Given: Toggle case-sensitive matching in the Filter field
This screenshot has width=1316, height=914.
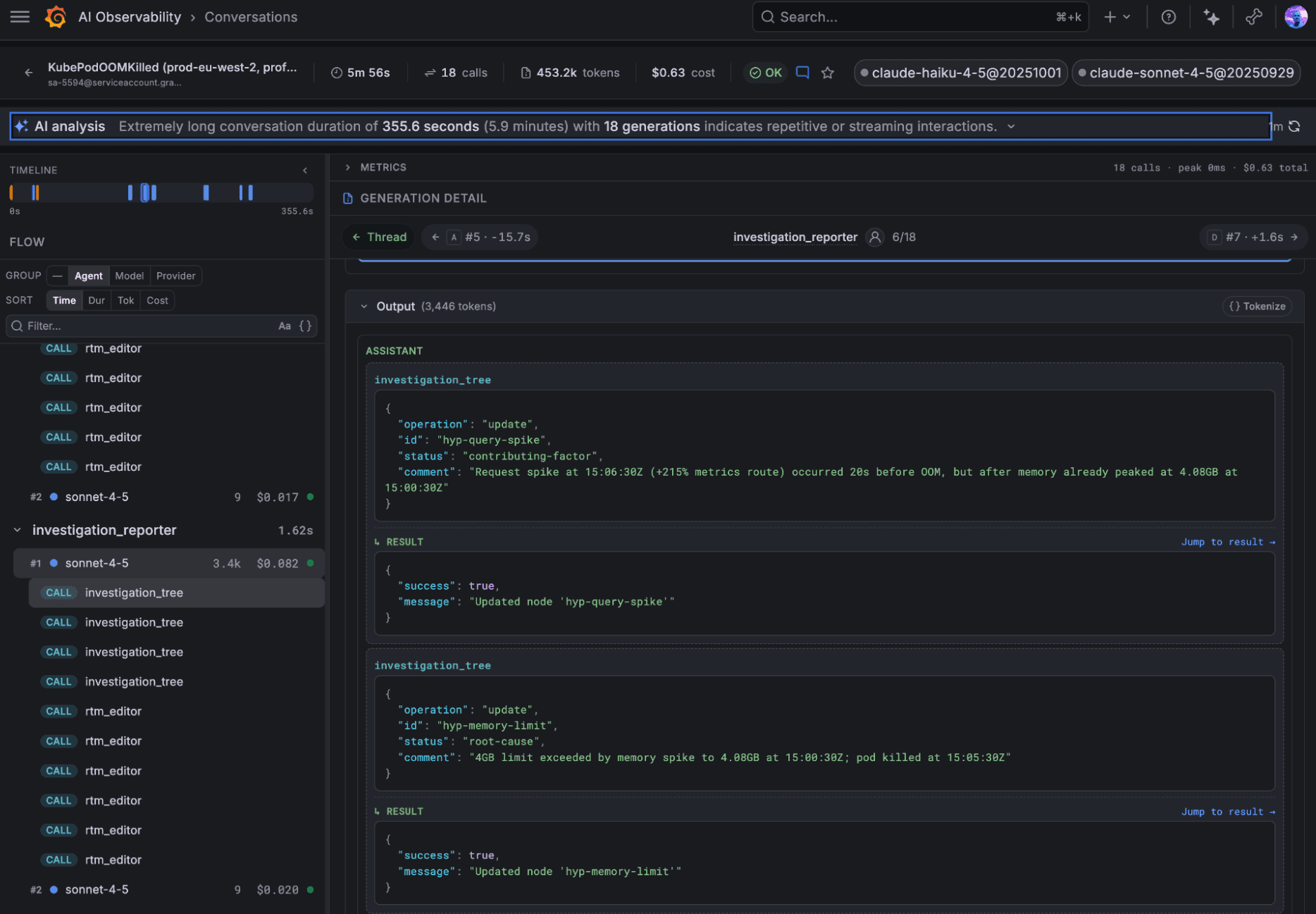Looking at the screenshot, I should [x=285, y=326].
